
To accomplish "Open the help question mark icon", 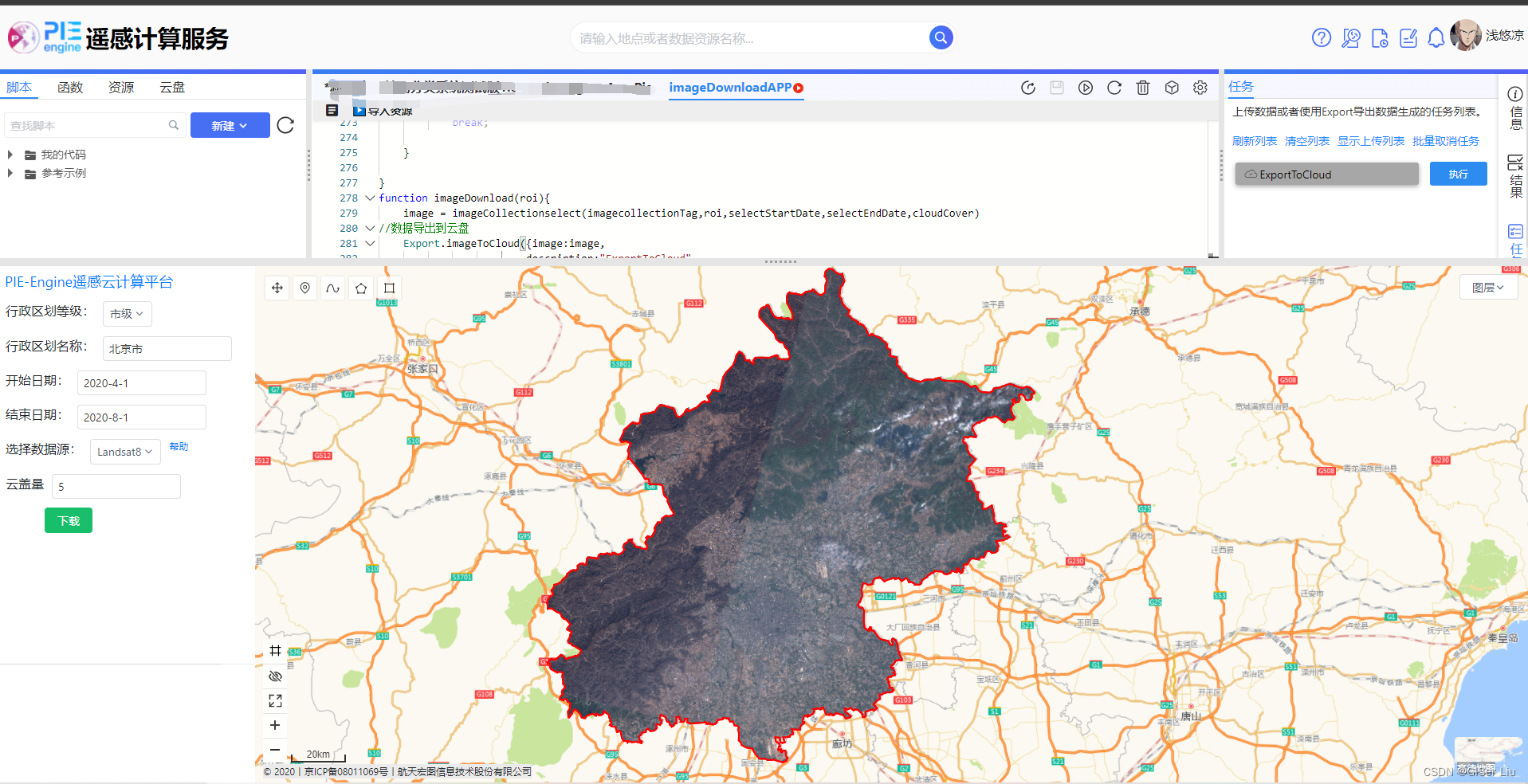I will pos(1322,37).
